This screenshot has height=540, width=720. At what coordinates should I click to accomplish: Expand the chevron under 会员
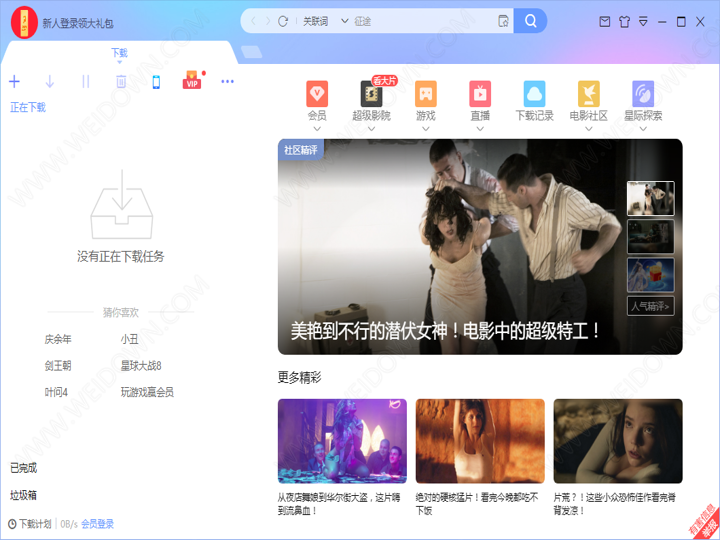317,129
